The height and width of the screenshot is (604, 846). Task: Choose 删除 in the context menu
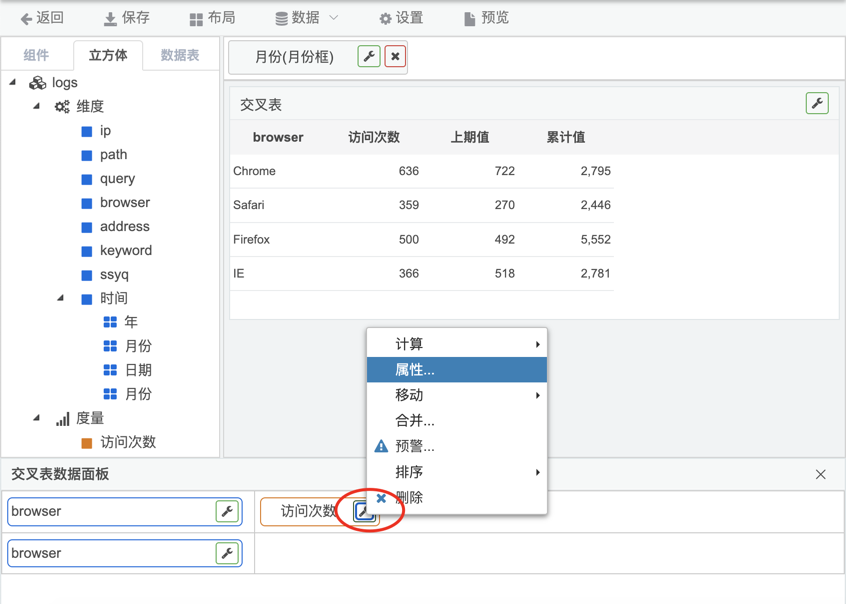point(409,498)
